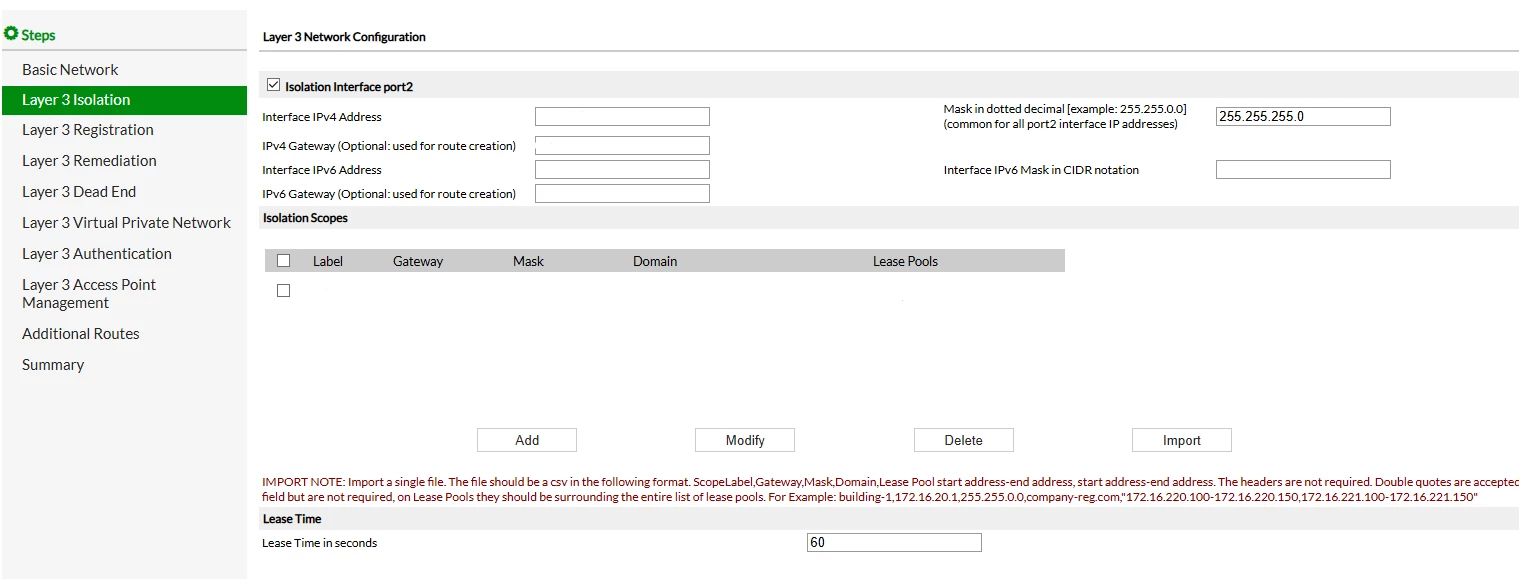Open the Summary step
Screen dimensions: 1519x579
[x=53, y=365]
